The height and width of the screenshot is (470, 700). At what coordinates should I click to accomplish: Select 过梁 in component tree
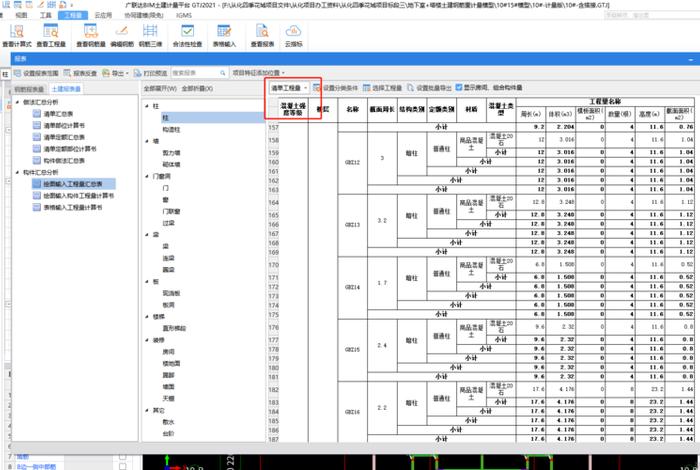tap(169, 223)
